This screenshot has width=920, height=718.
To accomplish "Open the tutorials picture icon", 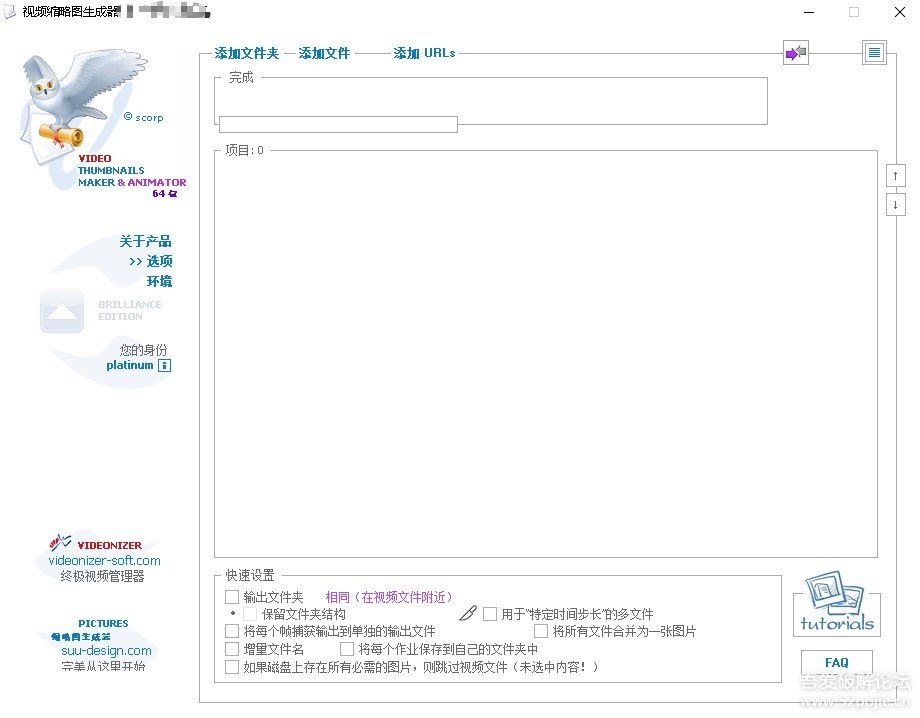I will [836, 603].
